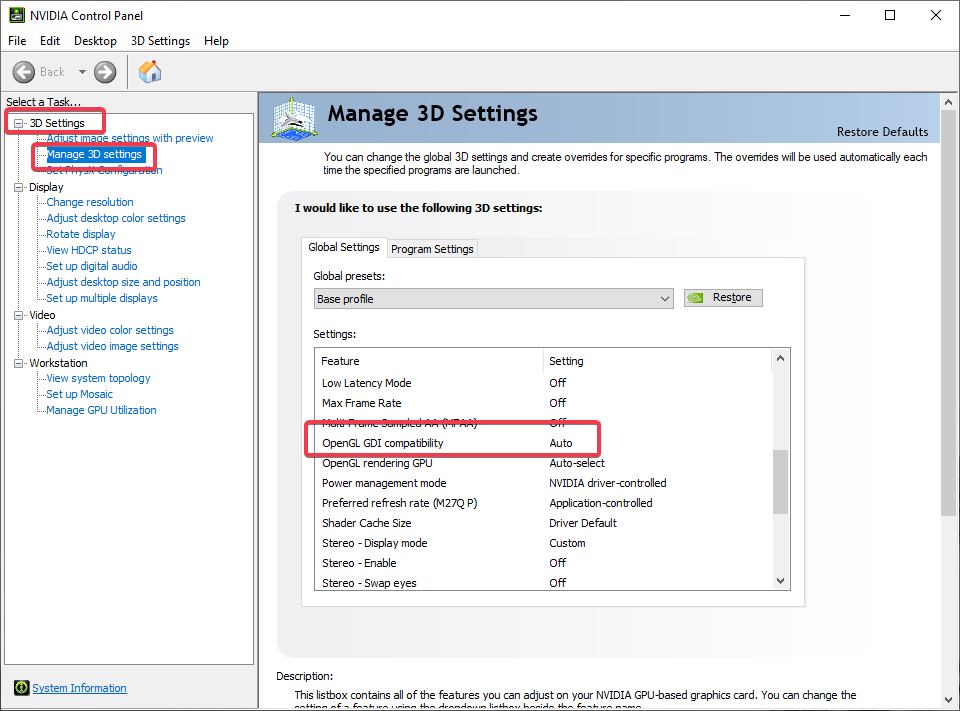Open Adjust desktop color settings
The image size is (960, 711).
(116, 218)
